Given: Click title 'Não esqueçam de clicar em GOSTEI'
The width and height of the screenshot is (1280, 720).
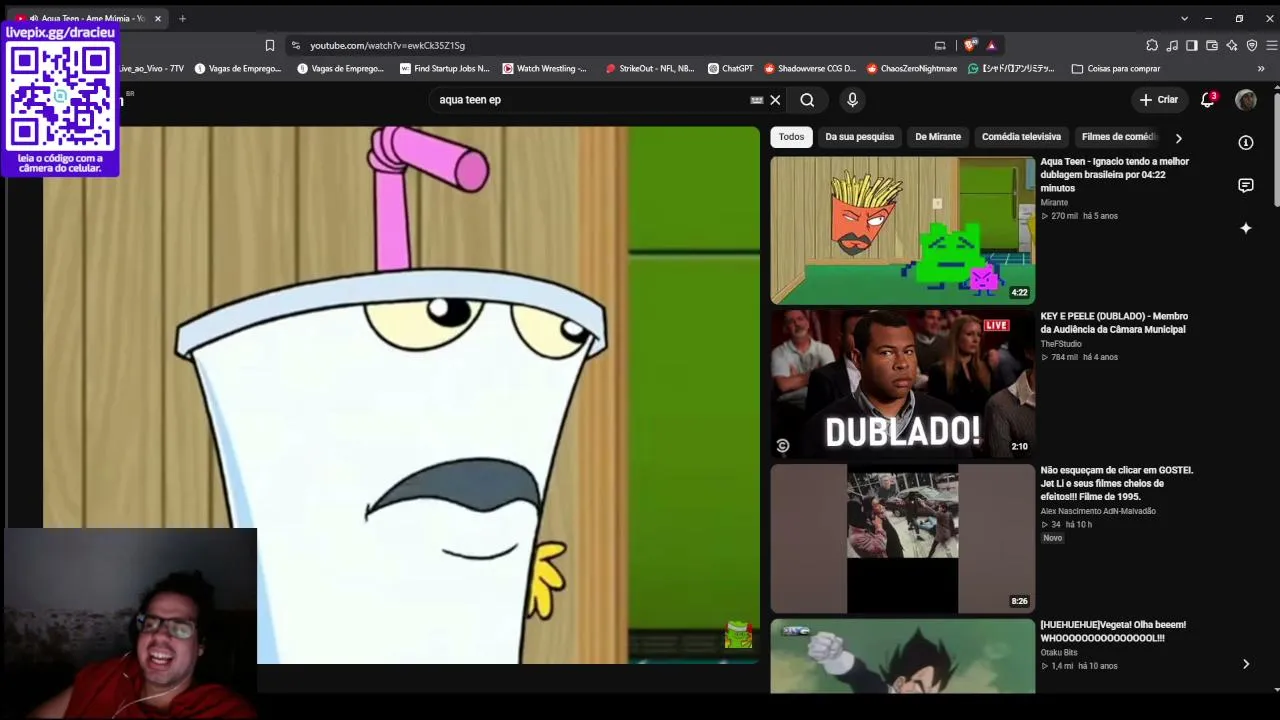Looking at the screenshot, I should 1117,483.
